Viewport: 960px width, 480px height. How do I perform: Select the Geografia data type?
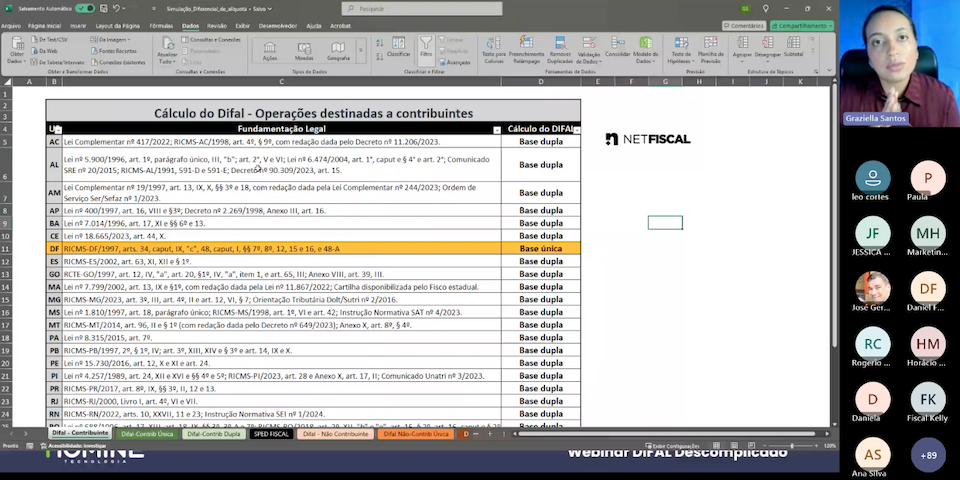tap(338, 51)
